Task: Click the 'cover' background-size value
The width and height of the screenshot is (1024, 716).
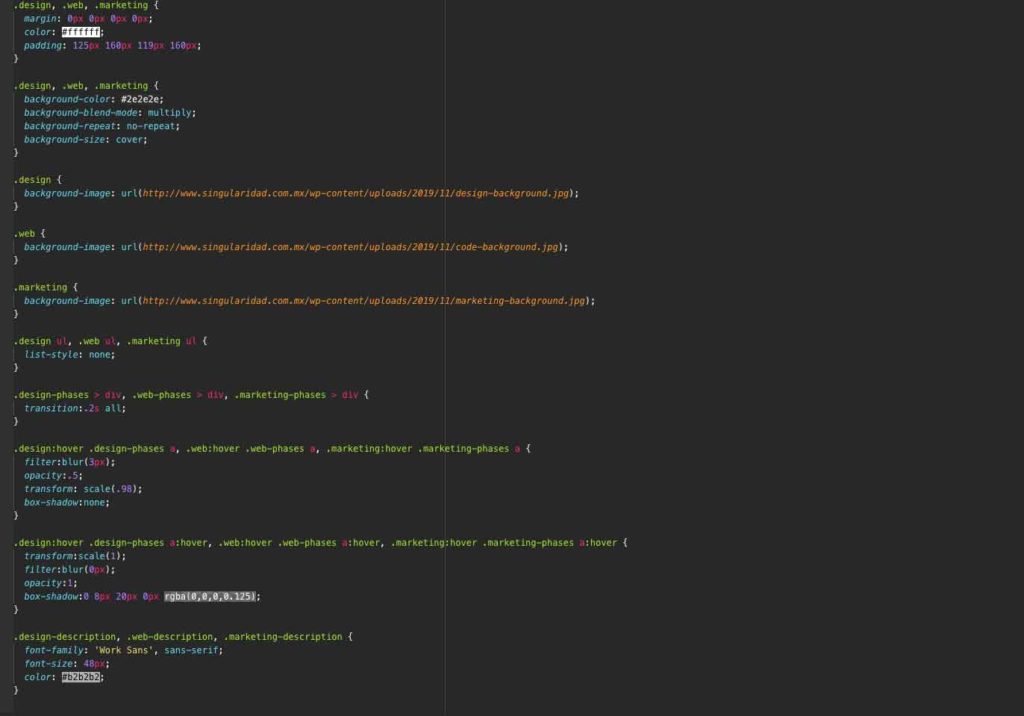Action: point(130,140)
